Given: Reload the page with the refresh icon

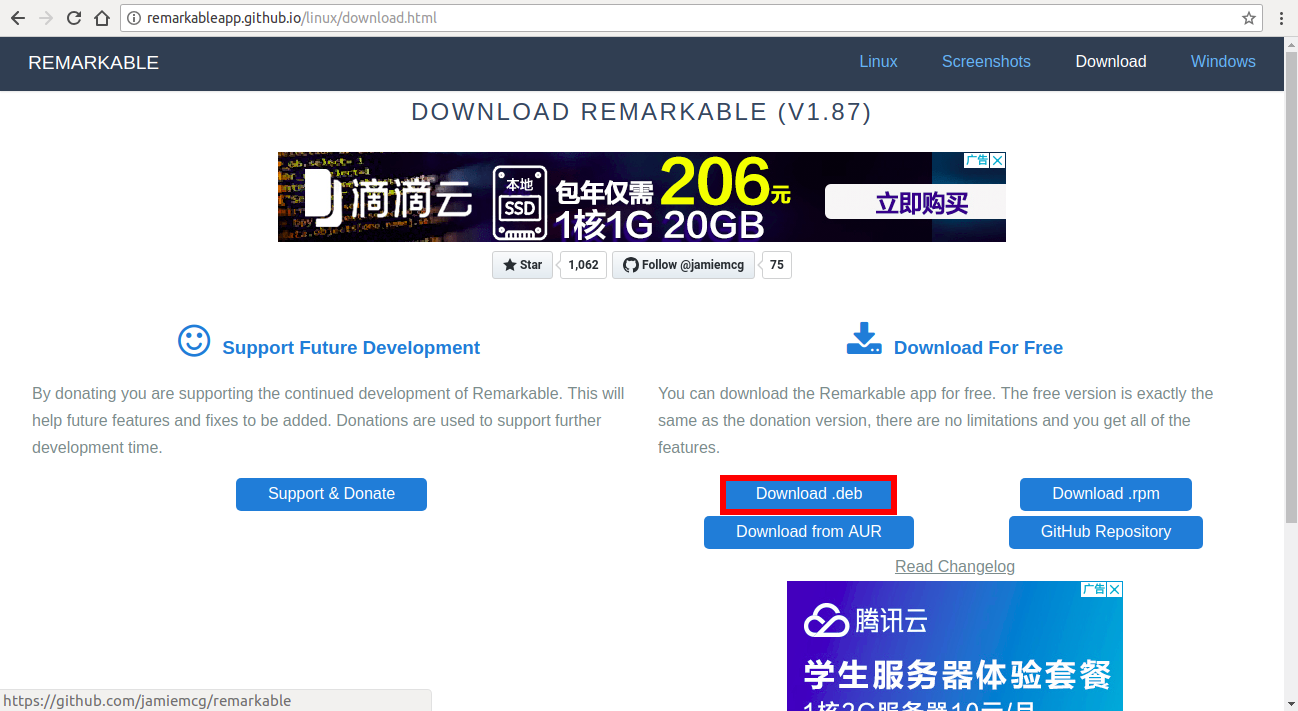Looking at the screenshot, I should click(x=74, y=18).
